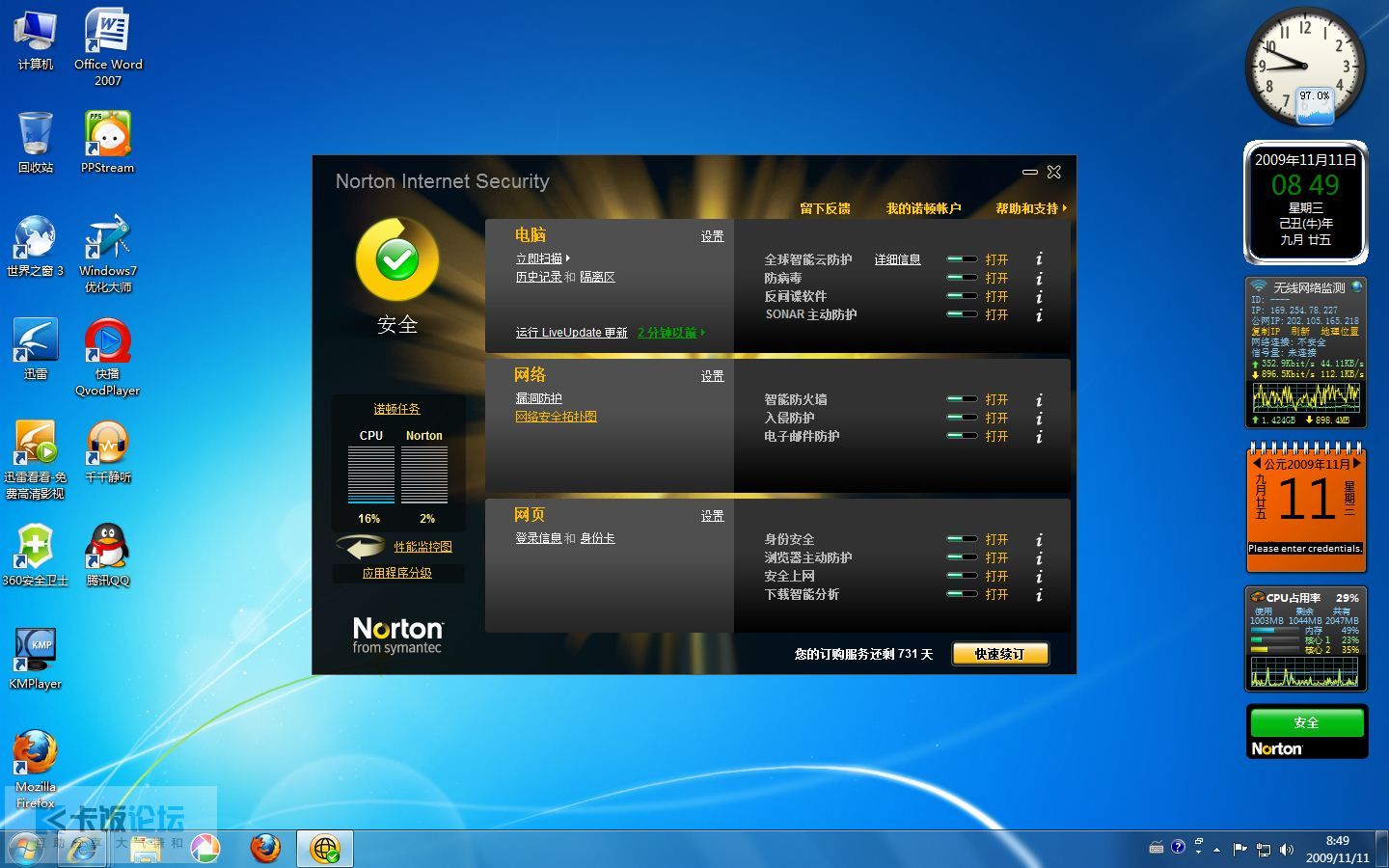Viewport: 1389px width, 868px height.
Task: Open 网络安全拓扑图 link
Action: (556, 417)
